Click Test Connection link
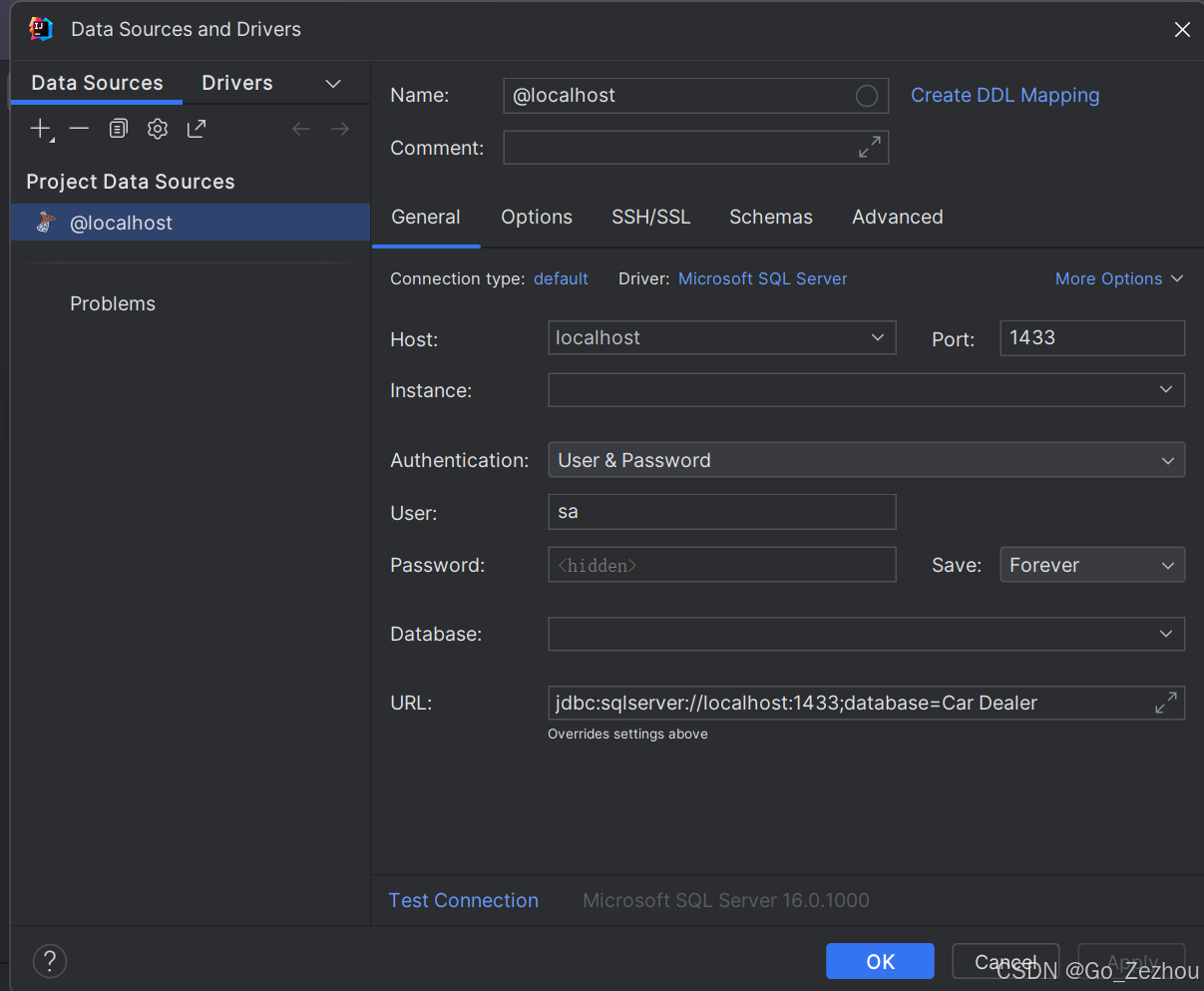 [464, 900]
